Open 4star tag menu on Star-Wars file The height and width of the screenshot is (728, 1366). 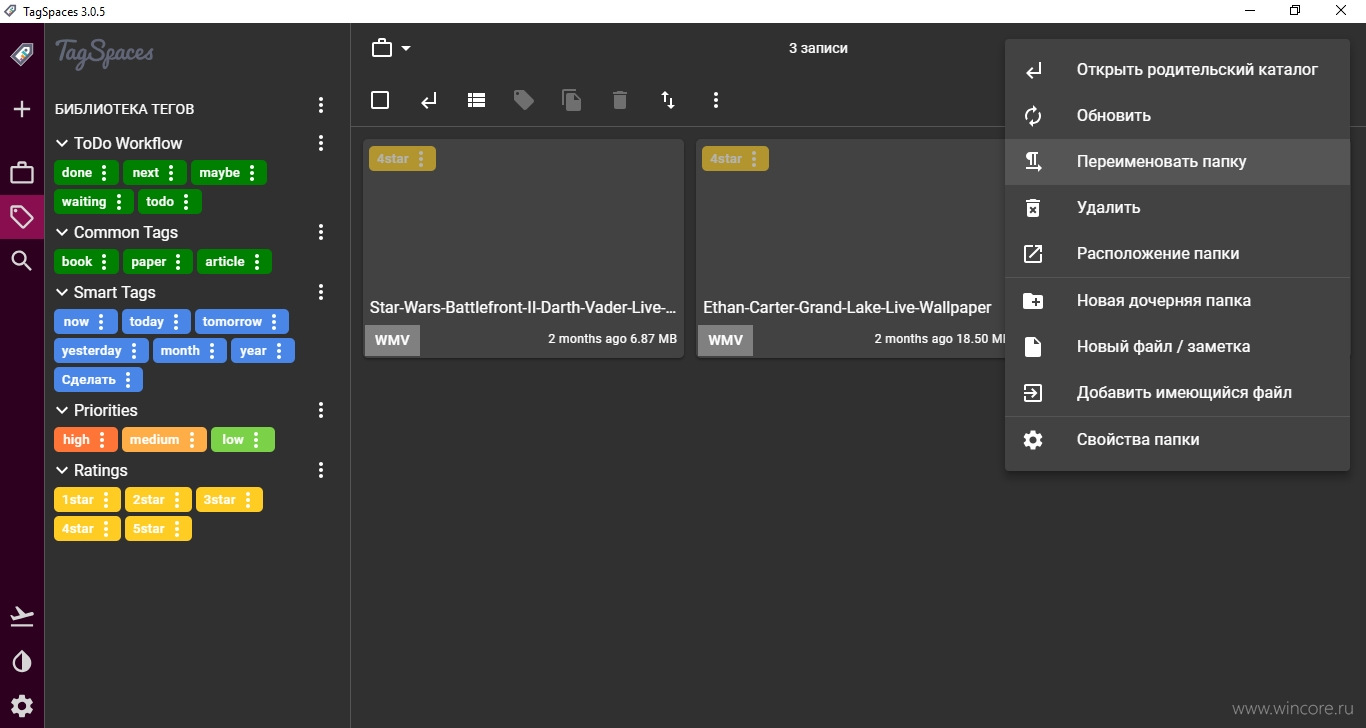[421, 159]
